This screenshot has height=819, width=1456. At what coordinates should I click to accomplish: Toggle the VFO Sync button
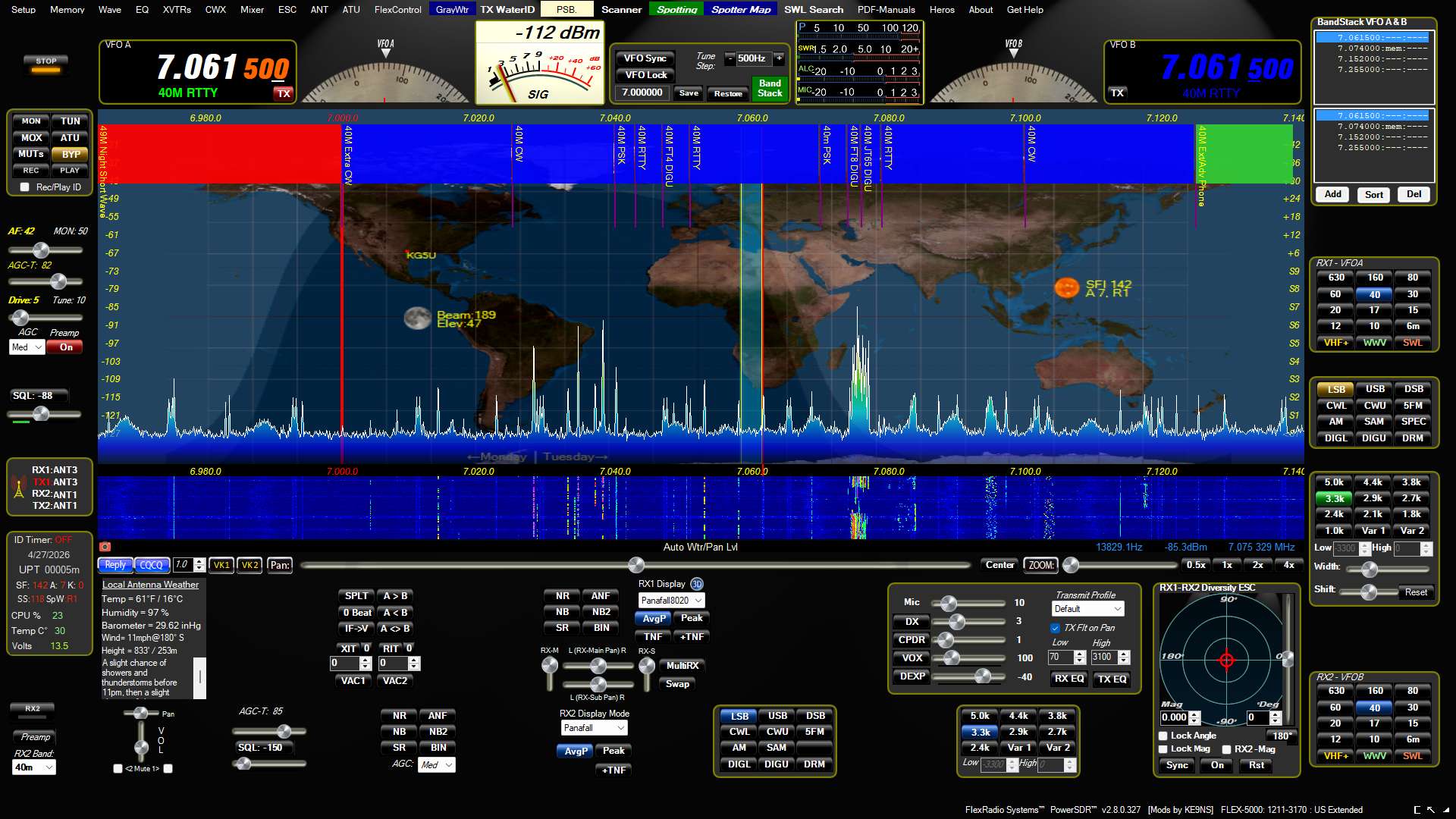(x=645, y=58)
